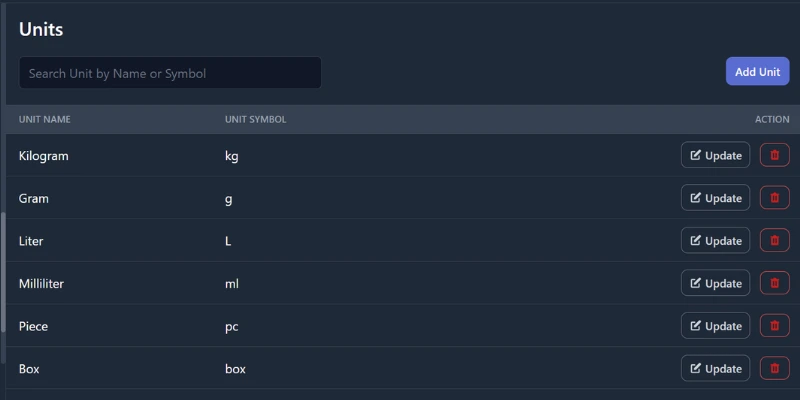Delete the Kilogram unit via trash icon
Image resolution: width=800 pixels, height=400 pixels.
click(774, 155)
